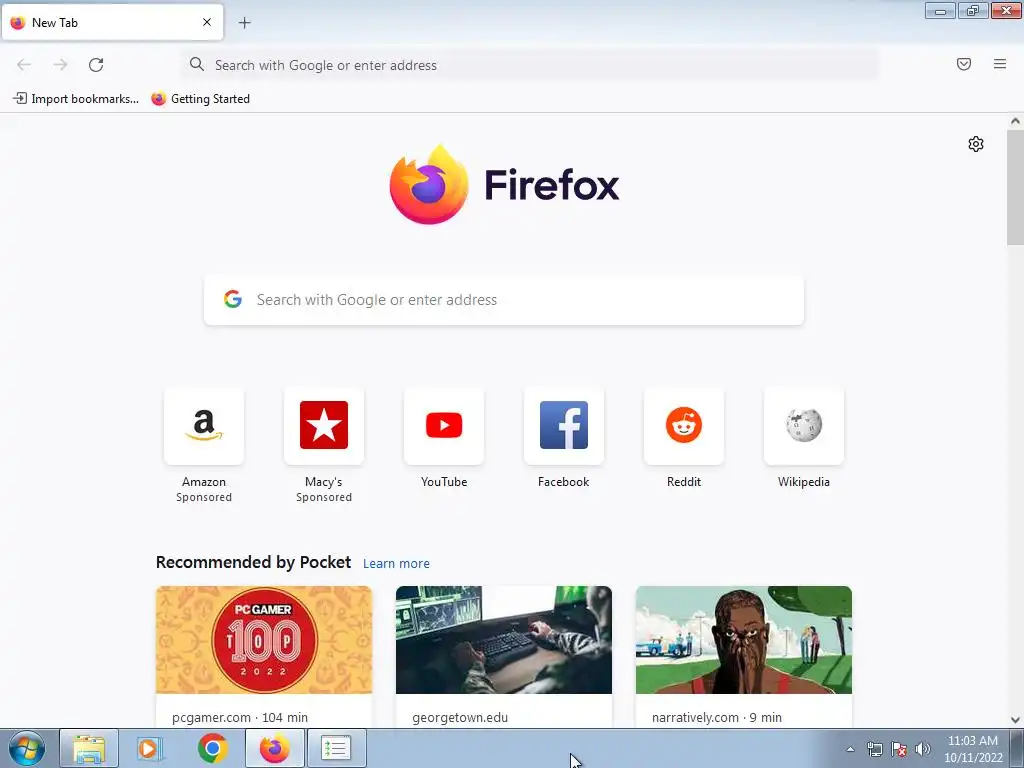Click the address bar search field
This screenshot has width=1024, height=768.
point(531,65)
